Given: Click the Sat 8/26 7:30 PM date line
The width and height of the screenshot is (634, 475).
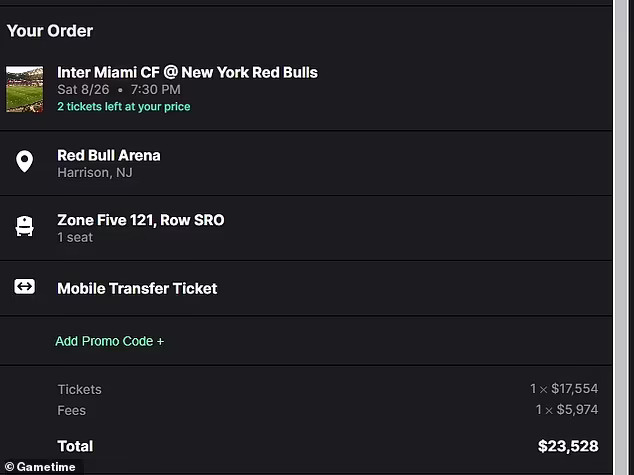Looking at the screenshot, I should tap(119, 89).
